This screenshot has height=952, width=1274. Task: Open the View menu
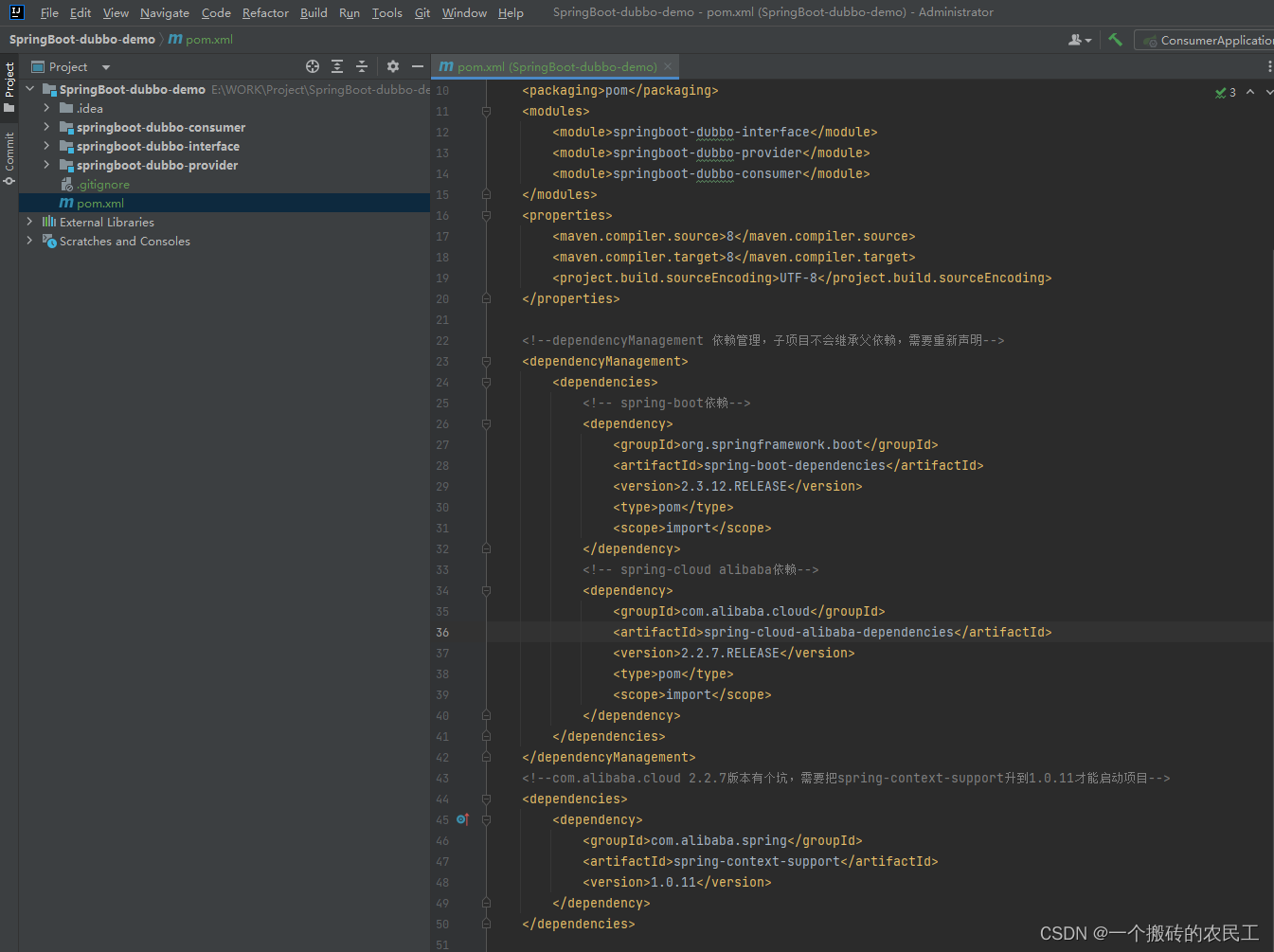point(116,12)
